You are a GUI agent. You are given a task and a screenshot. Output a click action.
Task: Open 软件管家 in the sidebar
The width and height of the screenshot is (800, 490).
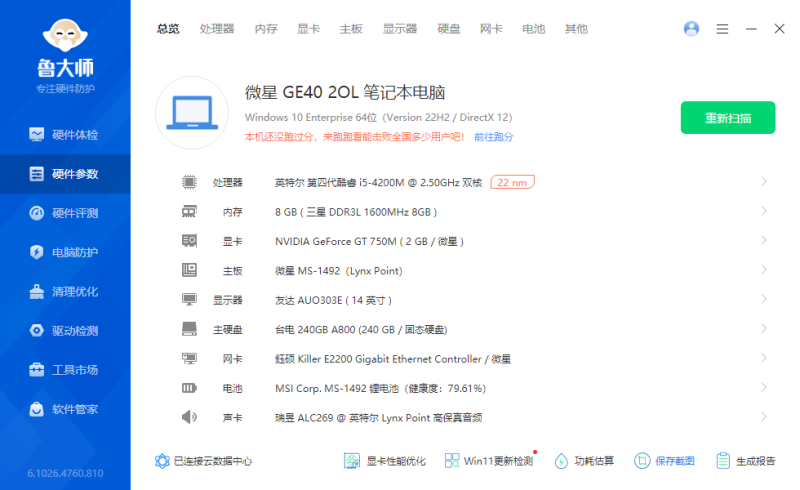tap(65, 409)
